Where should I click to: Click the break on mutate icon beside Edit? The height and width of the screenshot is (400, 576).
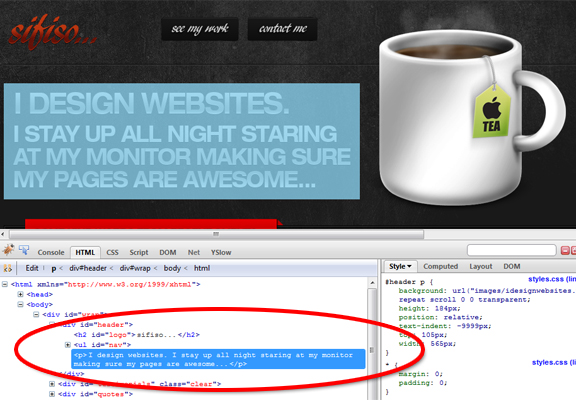(7, 269)
